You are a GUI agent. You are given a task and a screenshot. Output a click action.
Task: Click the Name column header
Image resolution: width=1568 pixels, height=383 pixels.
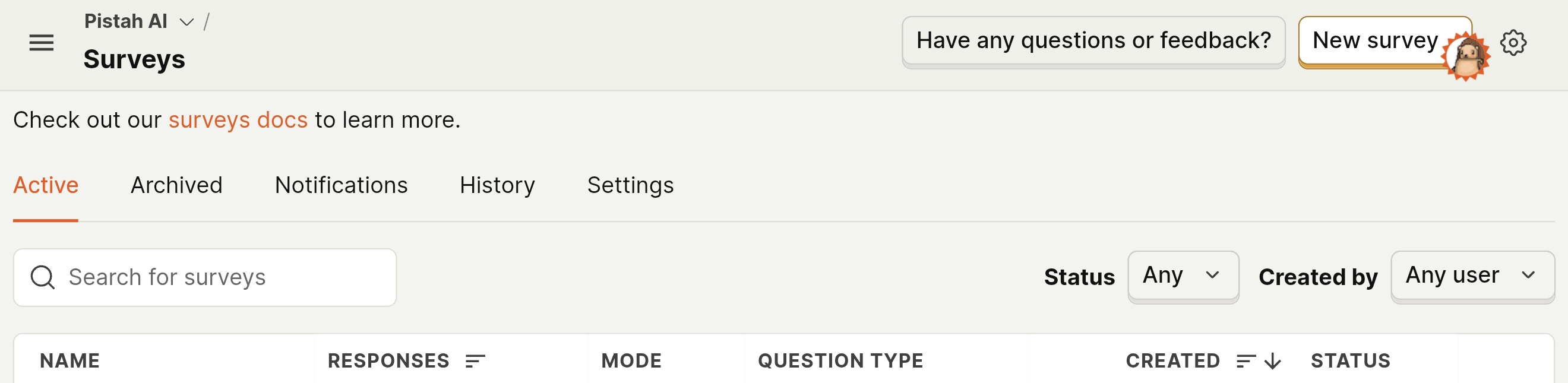click(70, 361)
